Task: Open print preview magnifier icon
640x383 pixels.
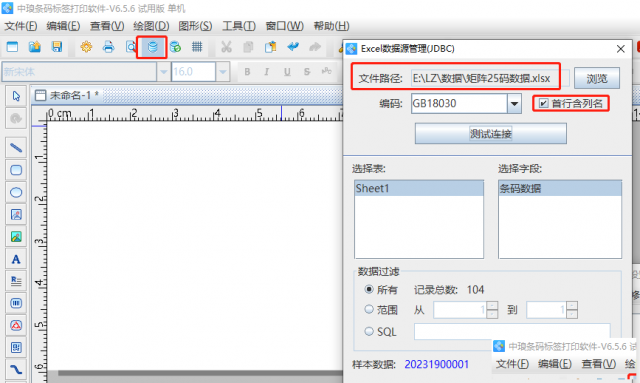Action: click(131, 47)
